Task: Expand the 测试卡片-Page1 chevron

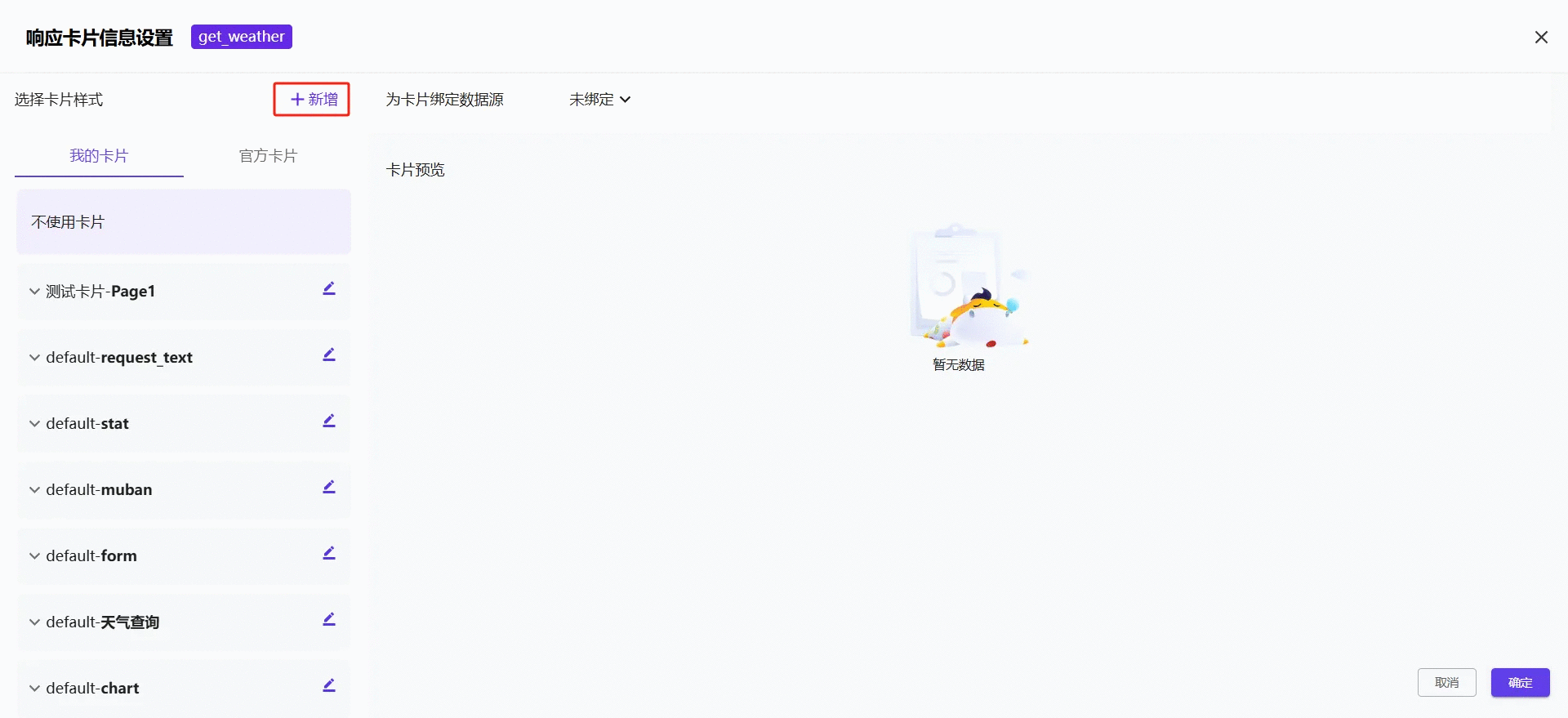Action: [x=34, y=292]
